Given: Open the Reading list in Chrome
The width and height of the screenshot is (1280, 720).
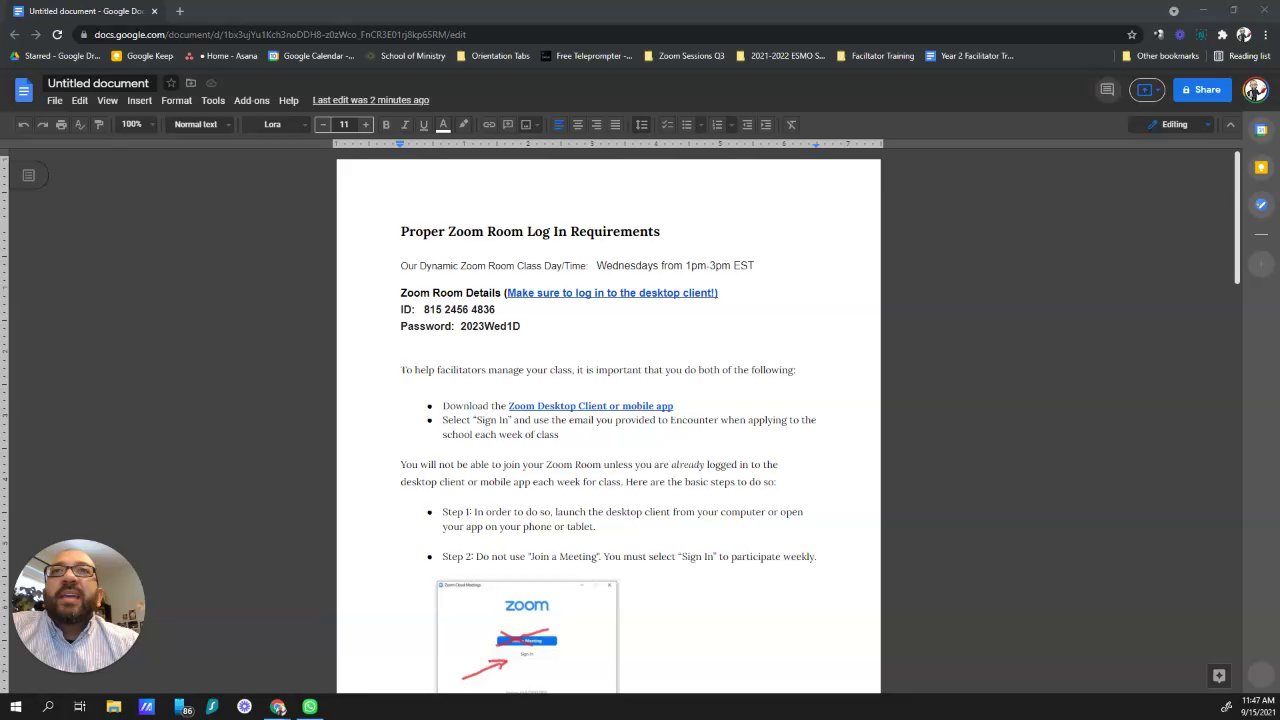Looking at the screenshot, I should click(x=1242, y=56).
